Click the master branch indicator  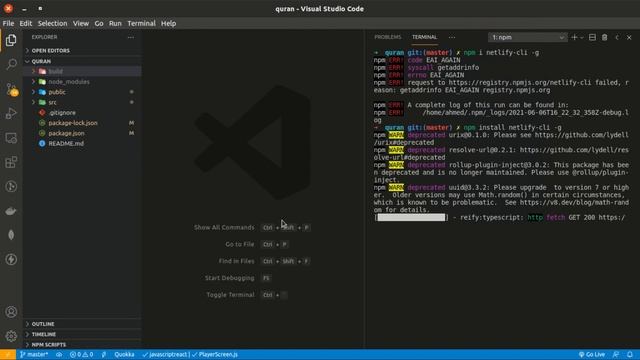(34, 354)
